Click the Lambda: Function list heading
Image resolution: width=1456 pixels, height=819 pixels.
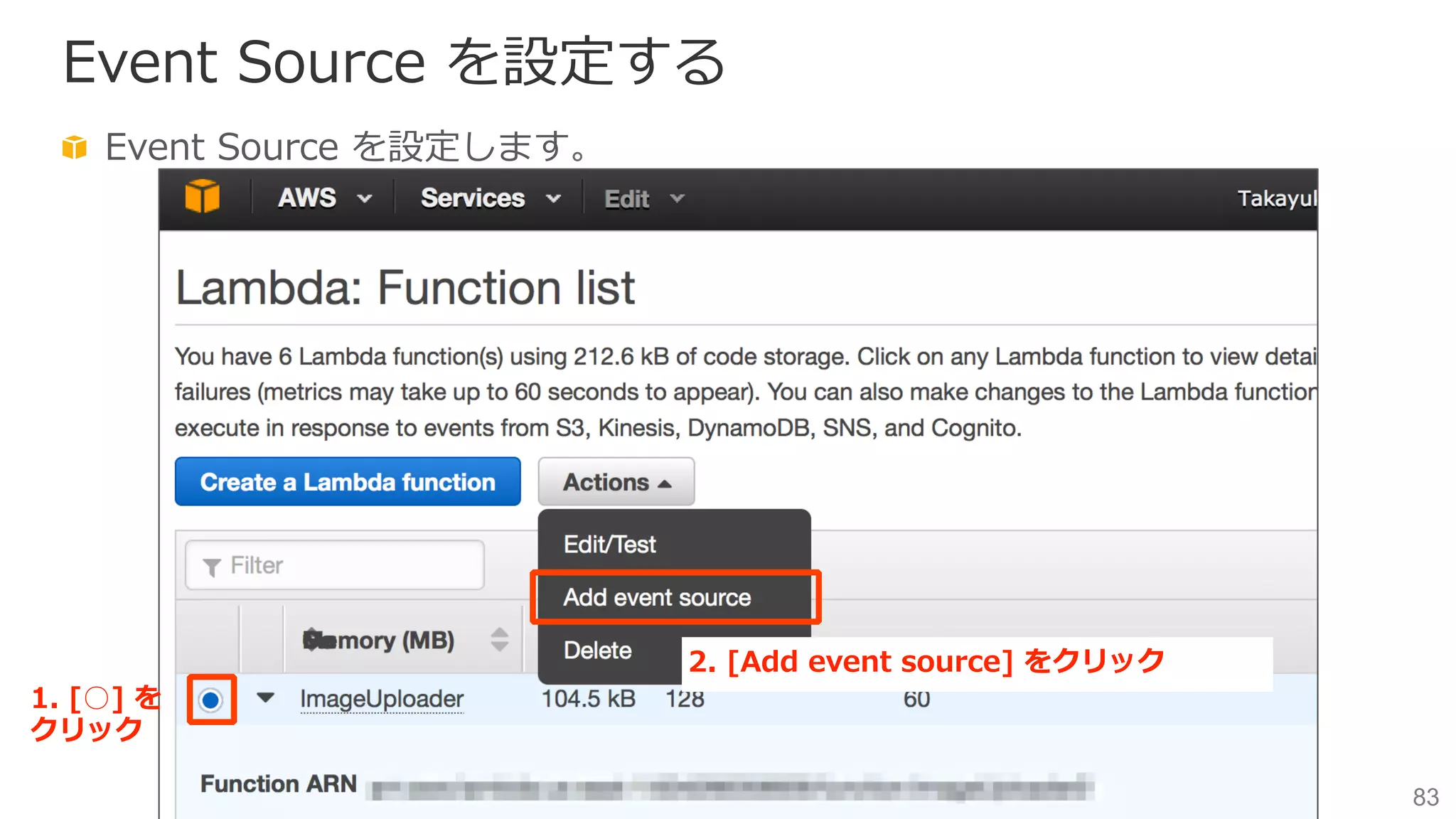tap(405, 288)
